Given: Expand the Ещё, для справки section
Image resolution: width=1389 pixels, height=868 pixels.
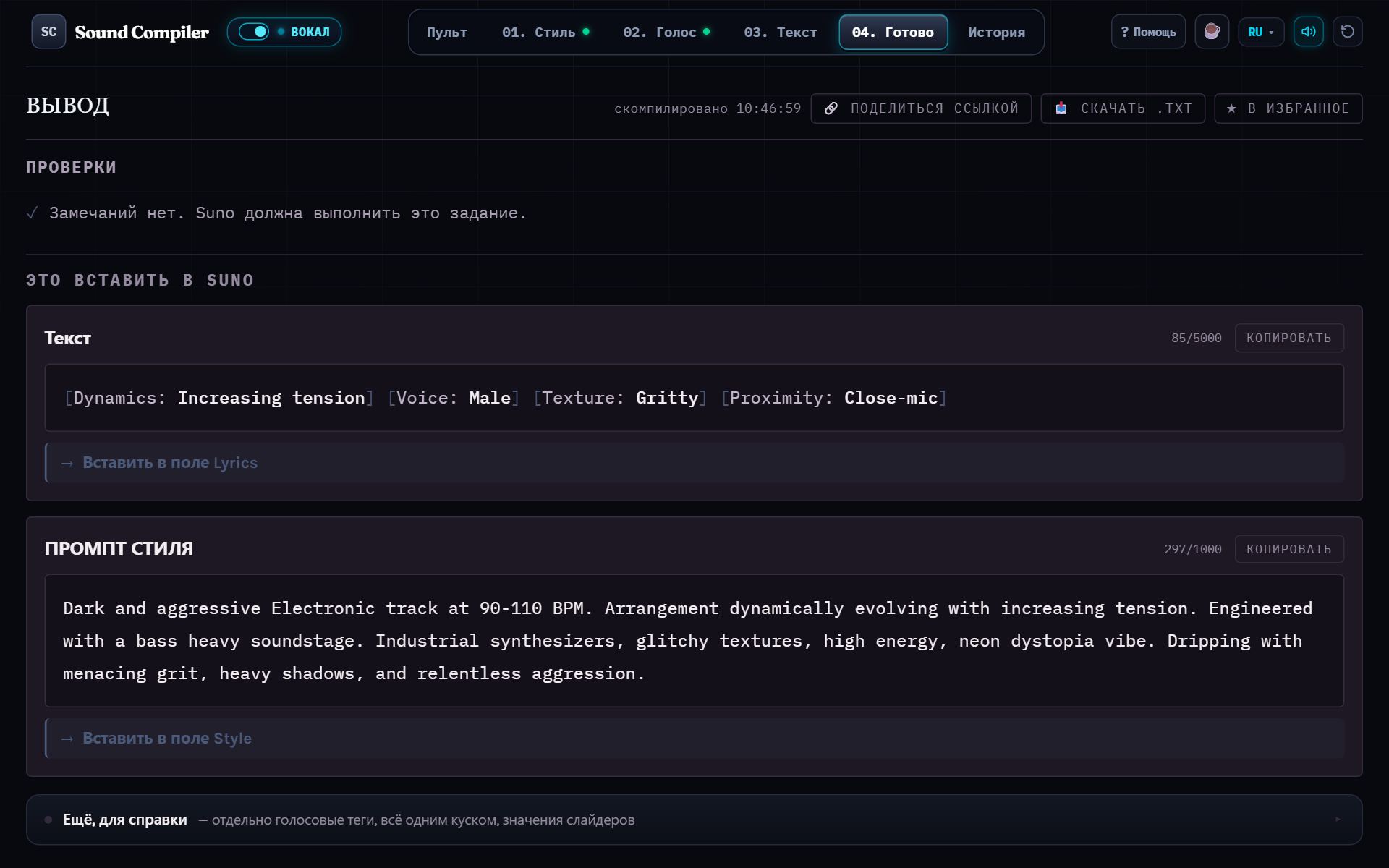Looking at the screenshot, I should click(x=694, y=820).
